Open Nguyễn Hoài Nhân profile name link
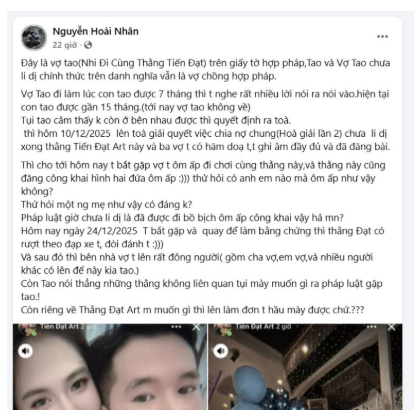 coord(95,31)
